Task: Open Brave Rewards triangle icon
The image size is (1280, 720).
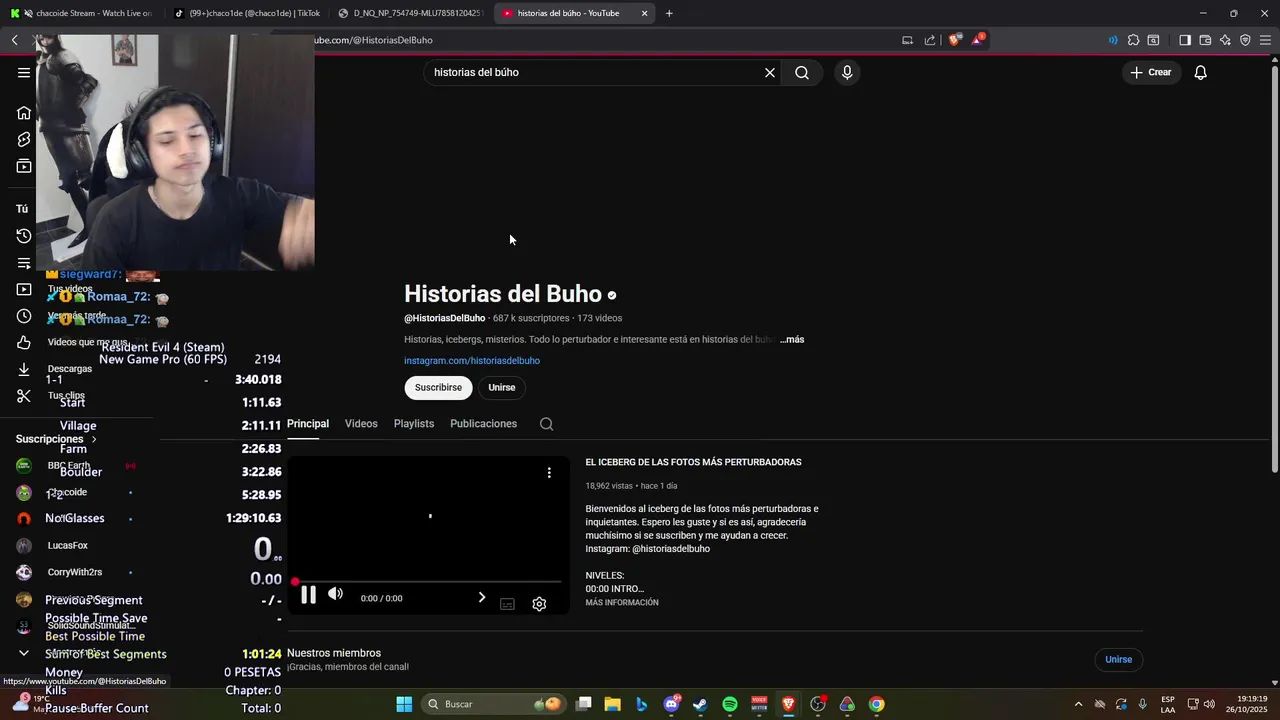Action: 978,40
